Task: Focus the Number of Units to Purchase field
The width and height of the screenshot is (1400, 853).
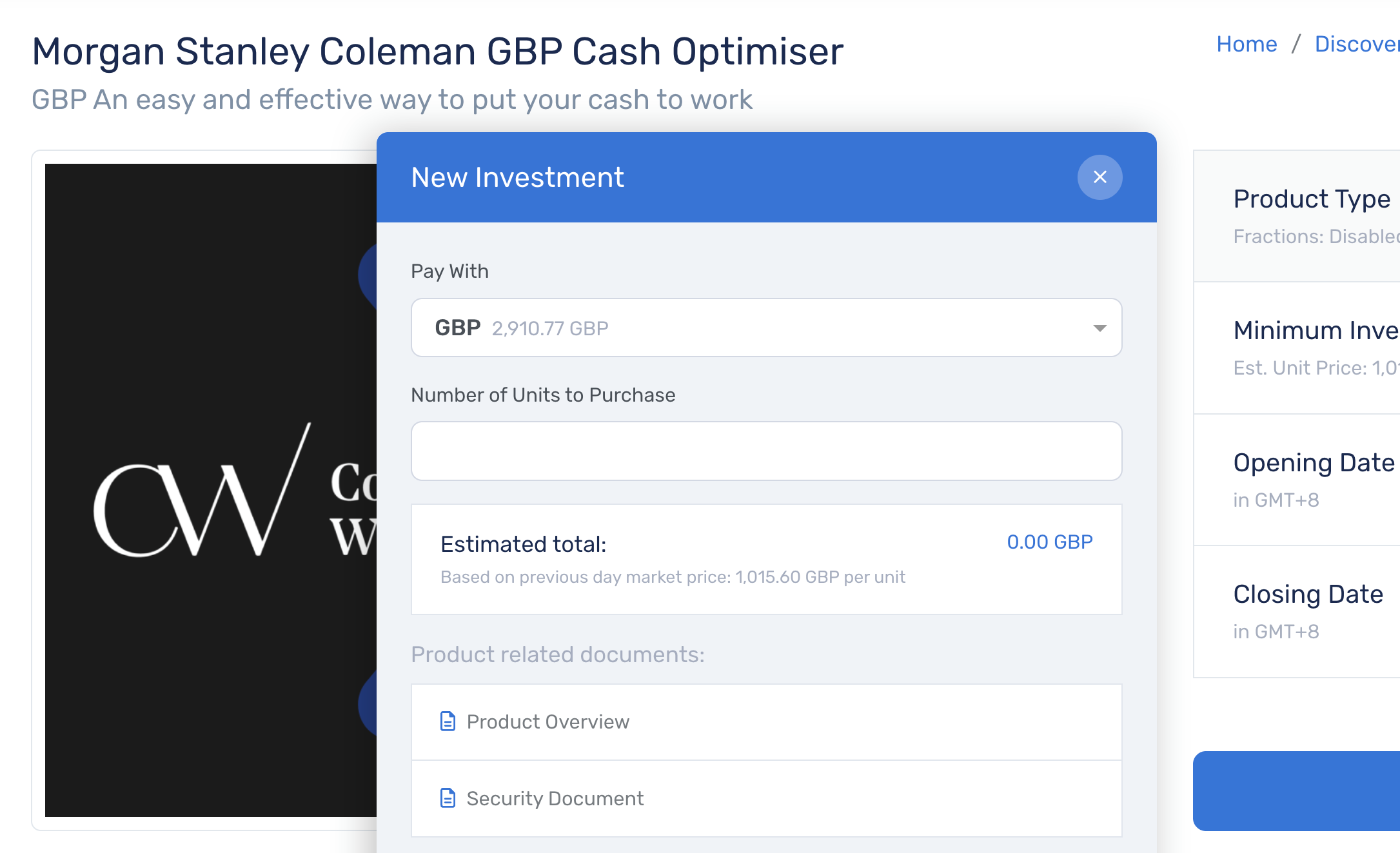Action: click(x=765, y=451)
